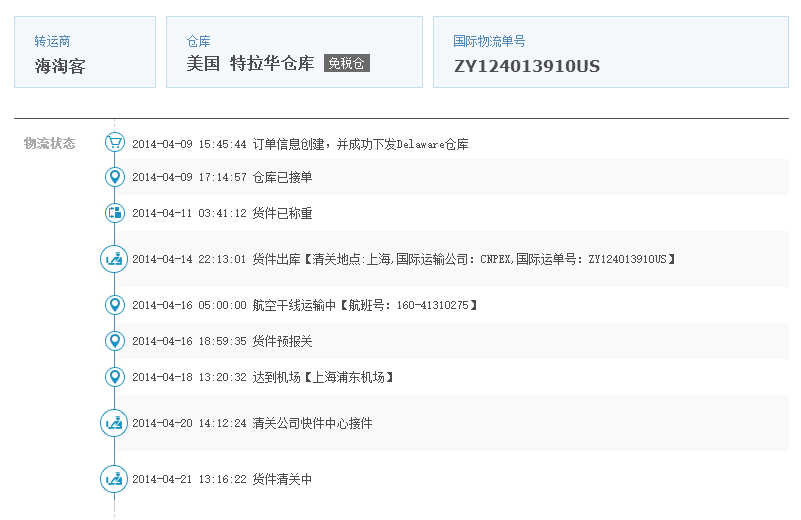Click the pin icon beside 货件预报关
Screen dimensions: 801x520
coord(115,341)
